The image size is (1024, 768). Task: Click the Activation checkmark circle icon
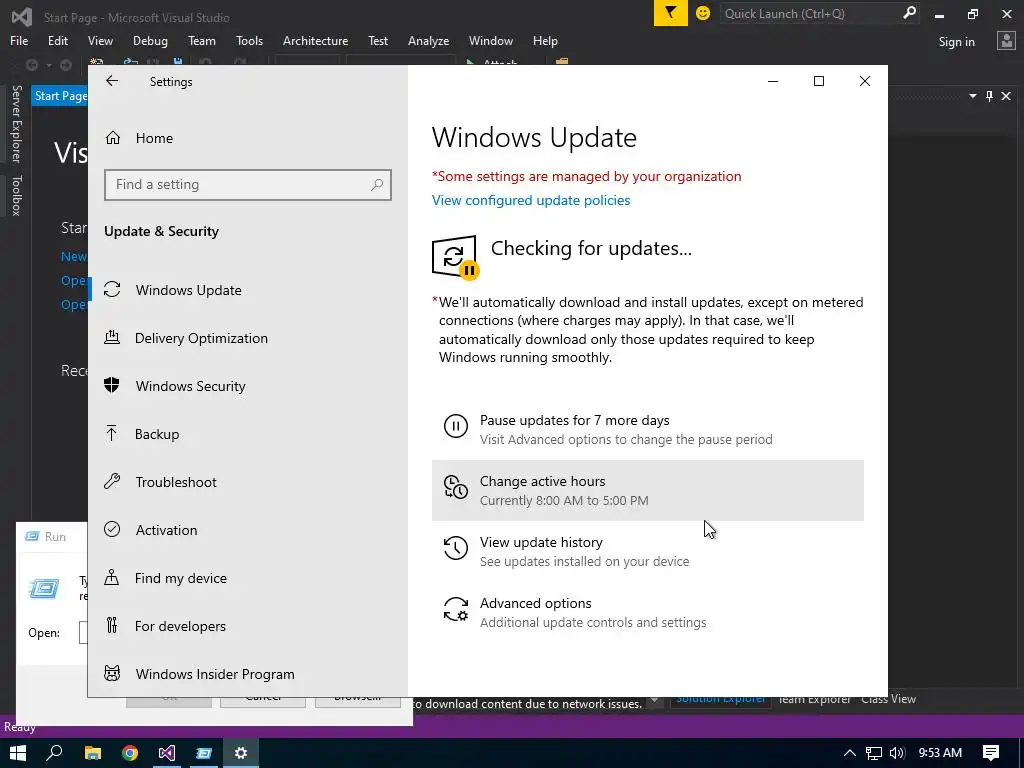(x=112, y=530)
